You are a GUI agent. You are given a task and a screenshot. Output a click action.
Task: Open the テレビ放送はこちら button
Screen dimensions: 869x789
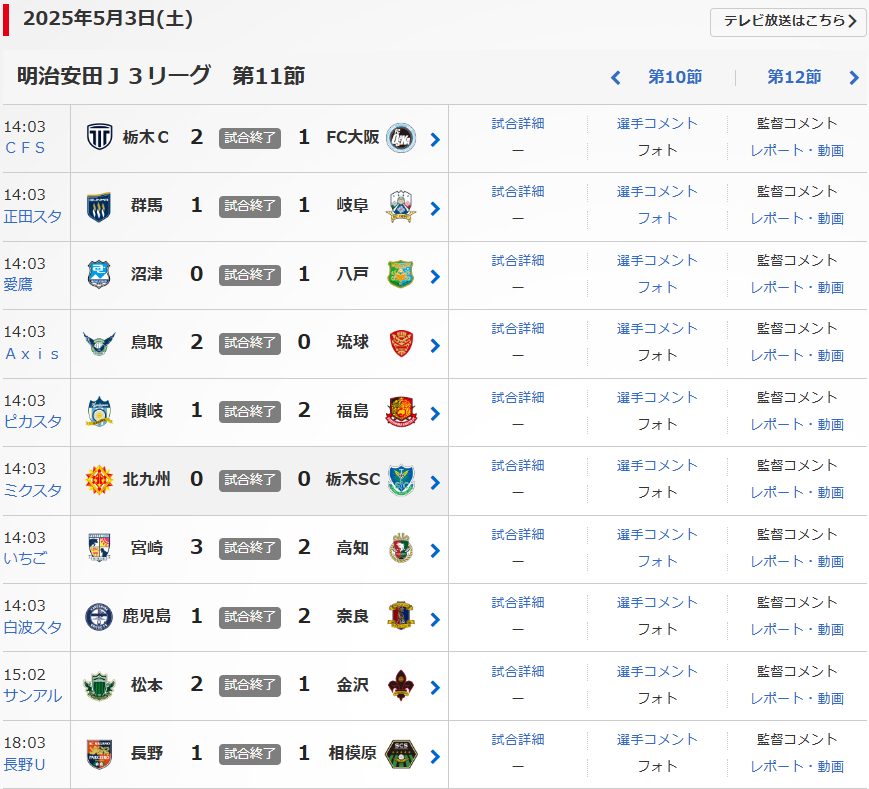788,22
